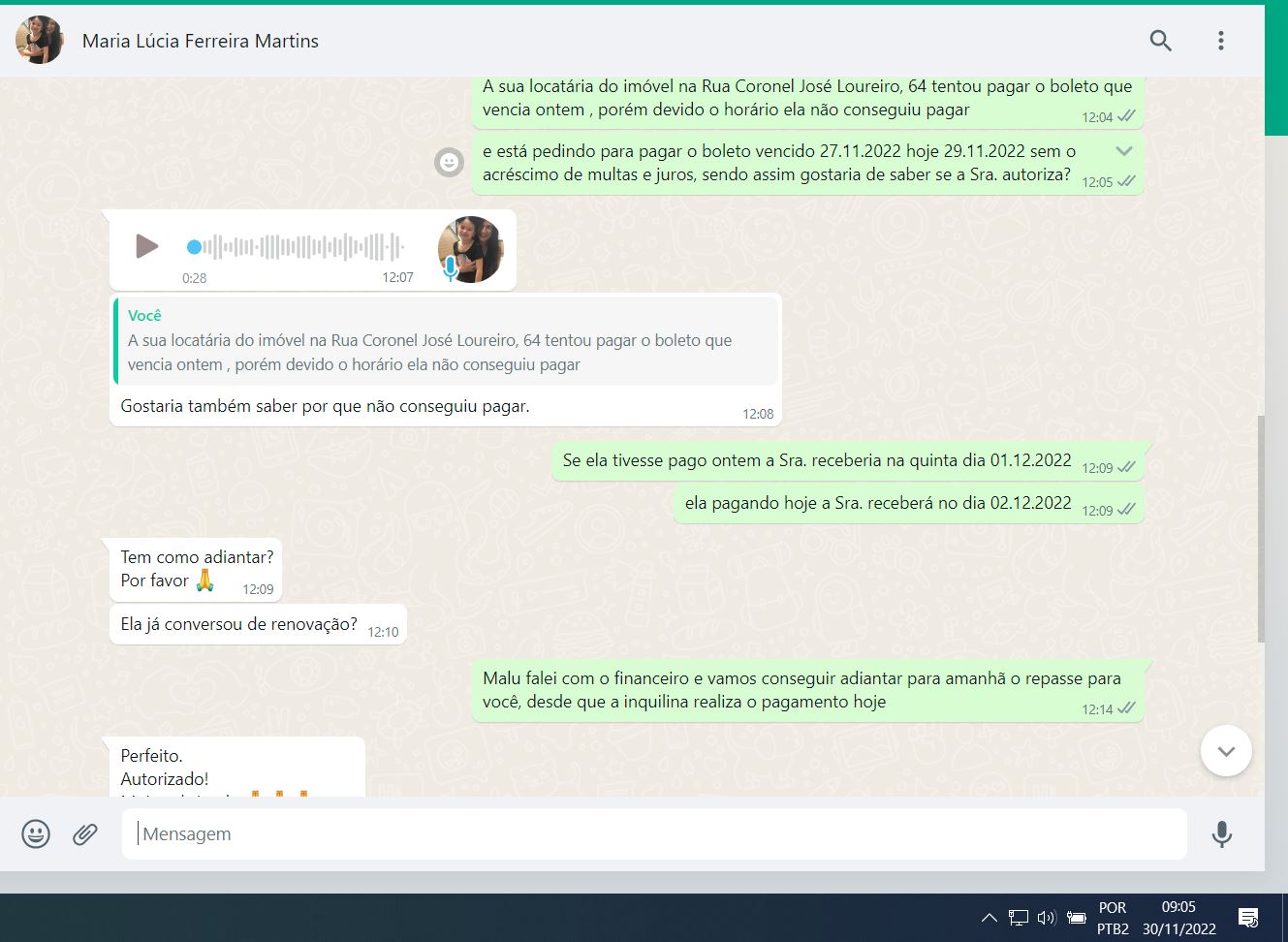
Task: Click the Mensagem text input field
Action: (x=654, y=833)
